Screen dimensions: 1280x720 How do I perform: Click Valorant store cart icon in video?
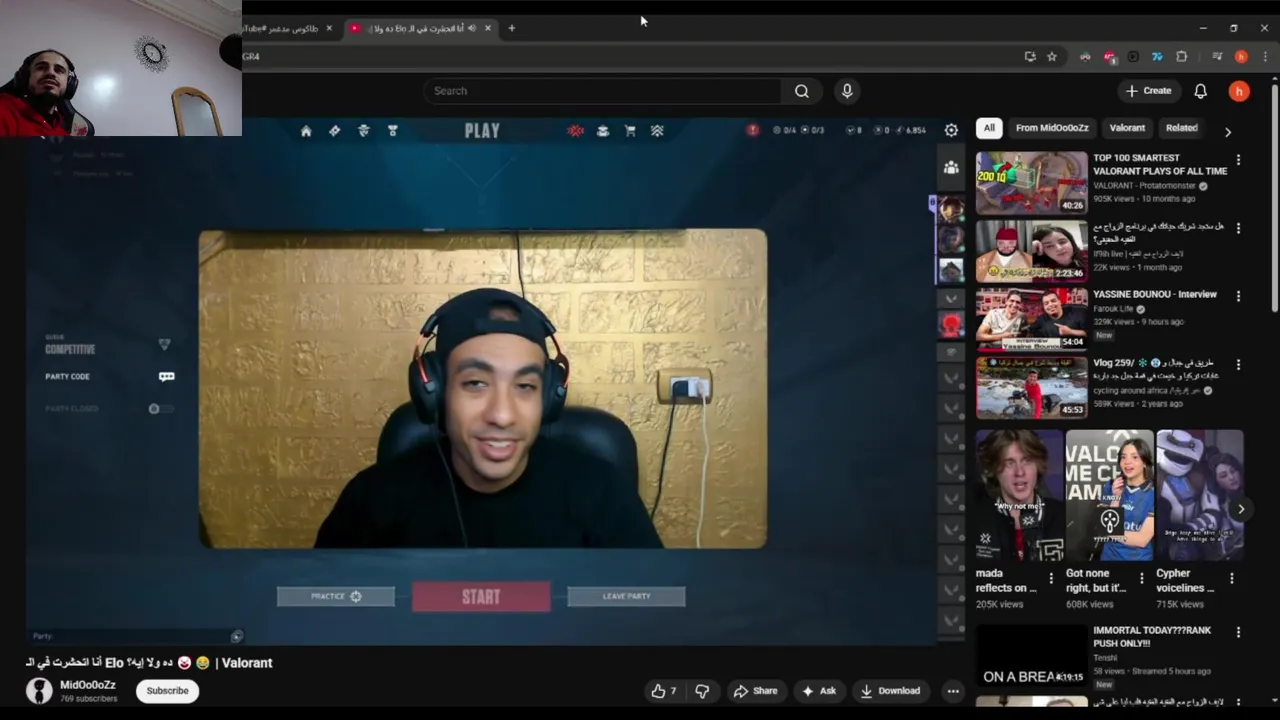pos(630,131)
